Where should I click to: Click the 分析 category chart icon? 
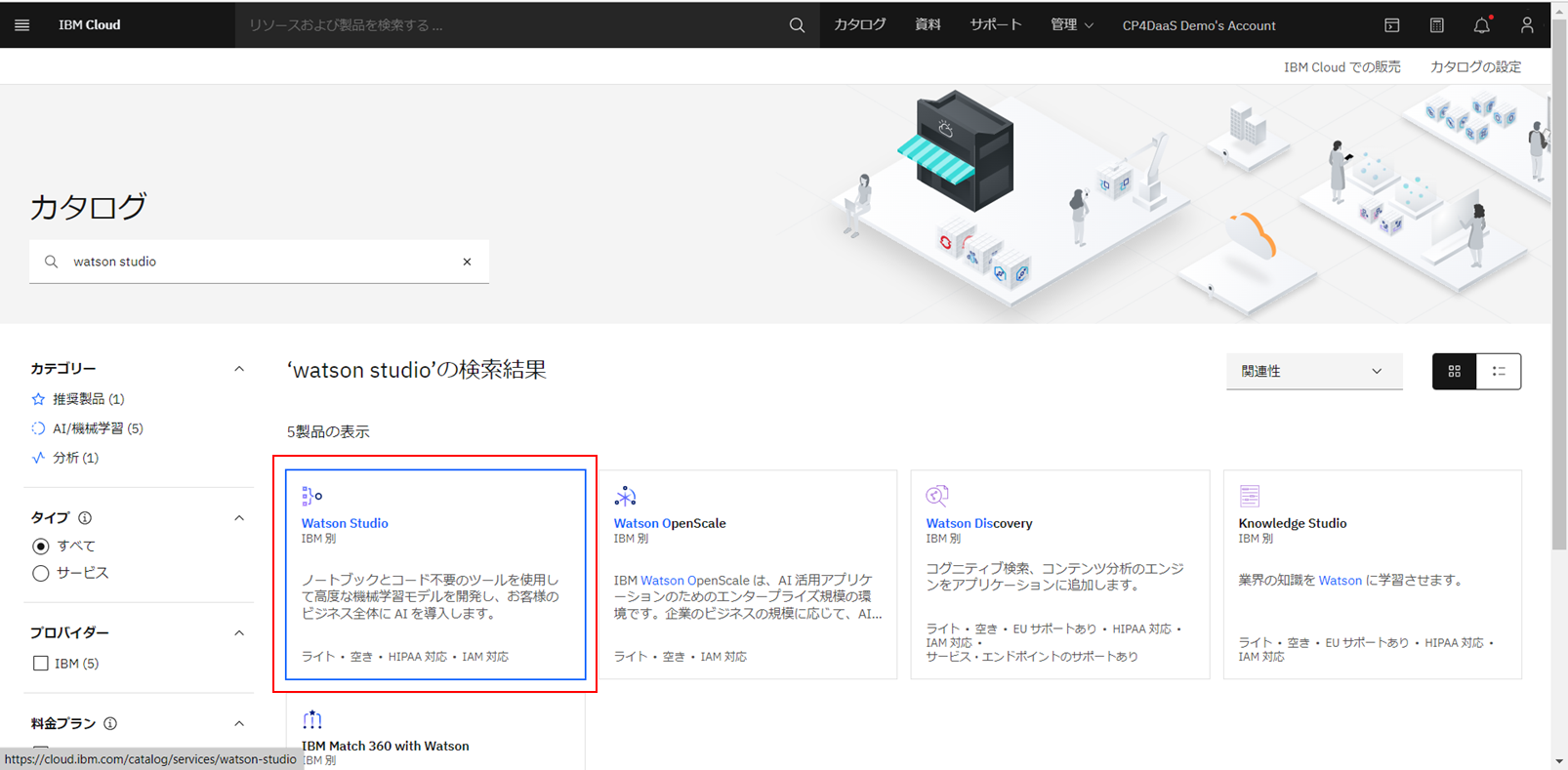coord(38,458)
